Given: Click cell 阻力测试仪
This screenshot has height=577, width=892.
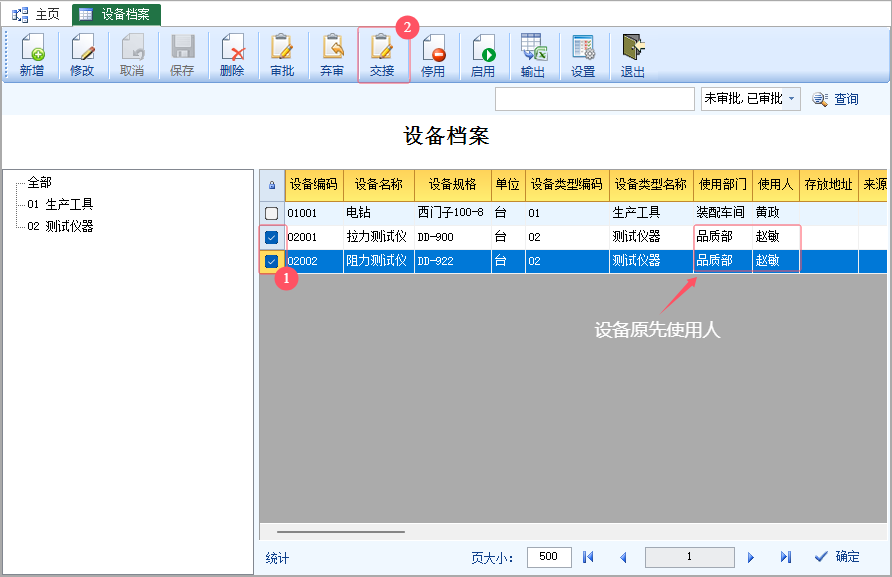Looking at the screenshot, I should 377,261.
